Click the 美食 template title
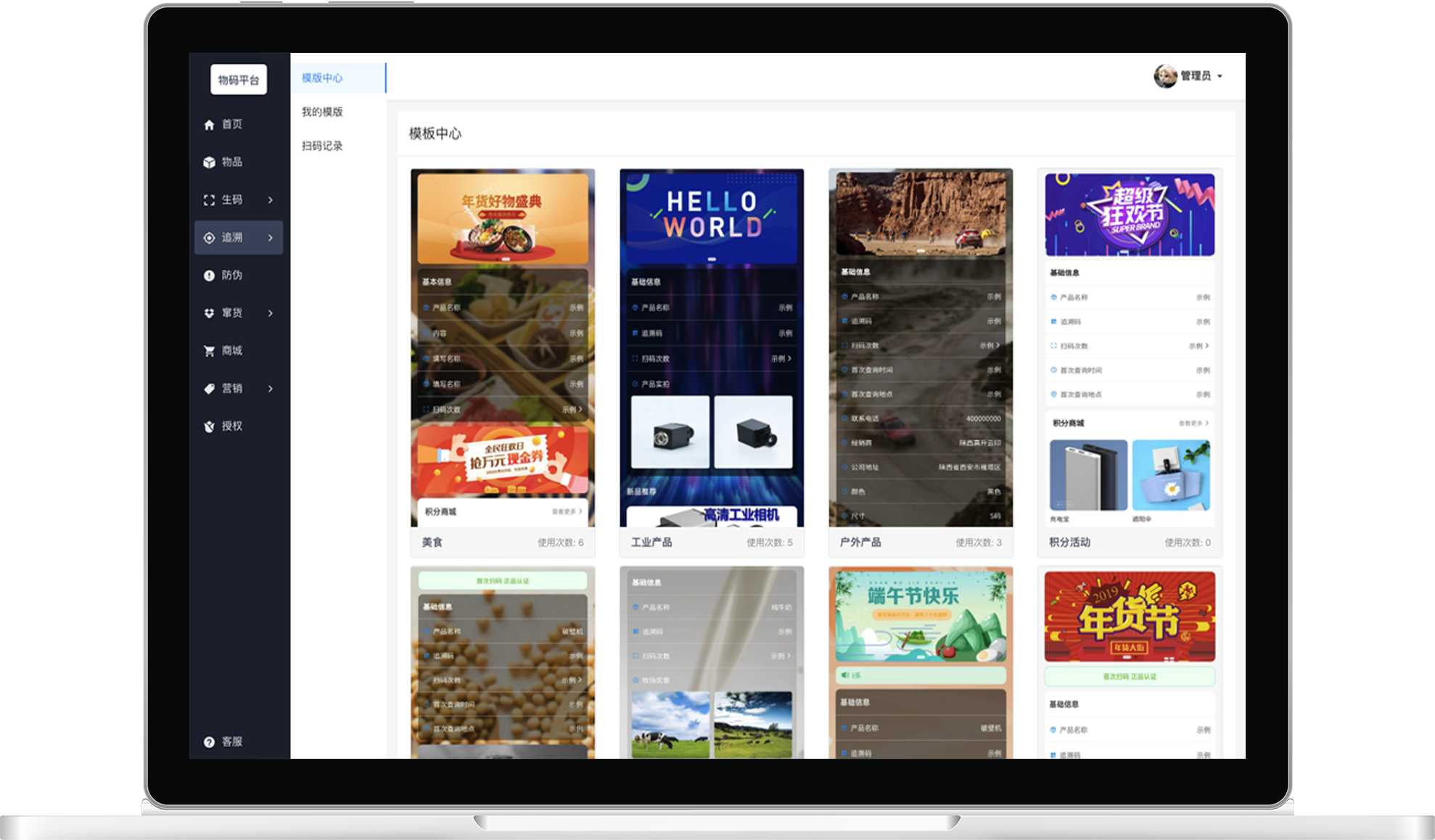Image resolution: width=1435 pixels, height=840 pixels. (432, 543)
